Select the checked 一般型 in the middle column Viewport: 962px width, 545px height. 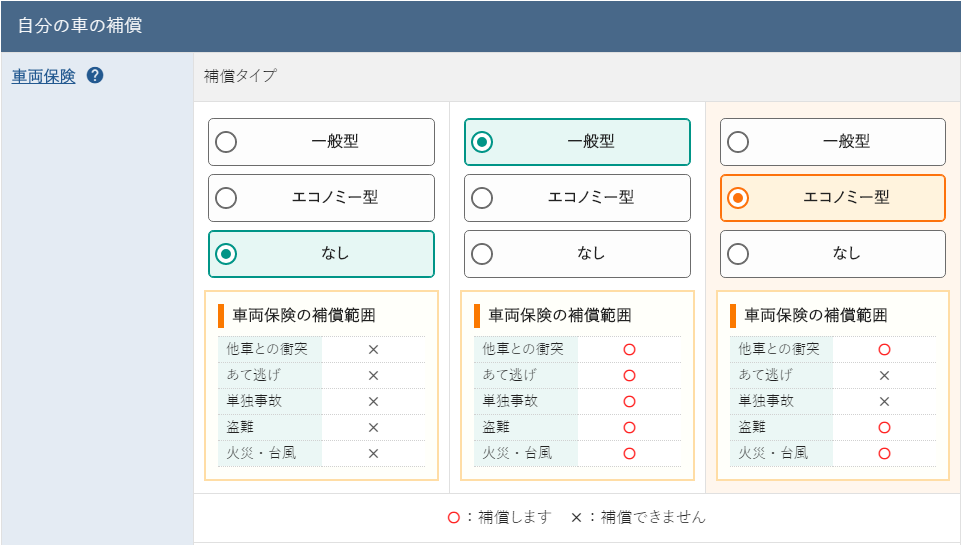point(577,142)
